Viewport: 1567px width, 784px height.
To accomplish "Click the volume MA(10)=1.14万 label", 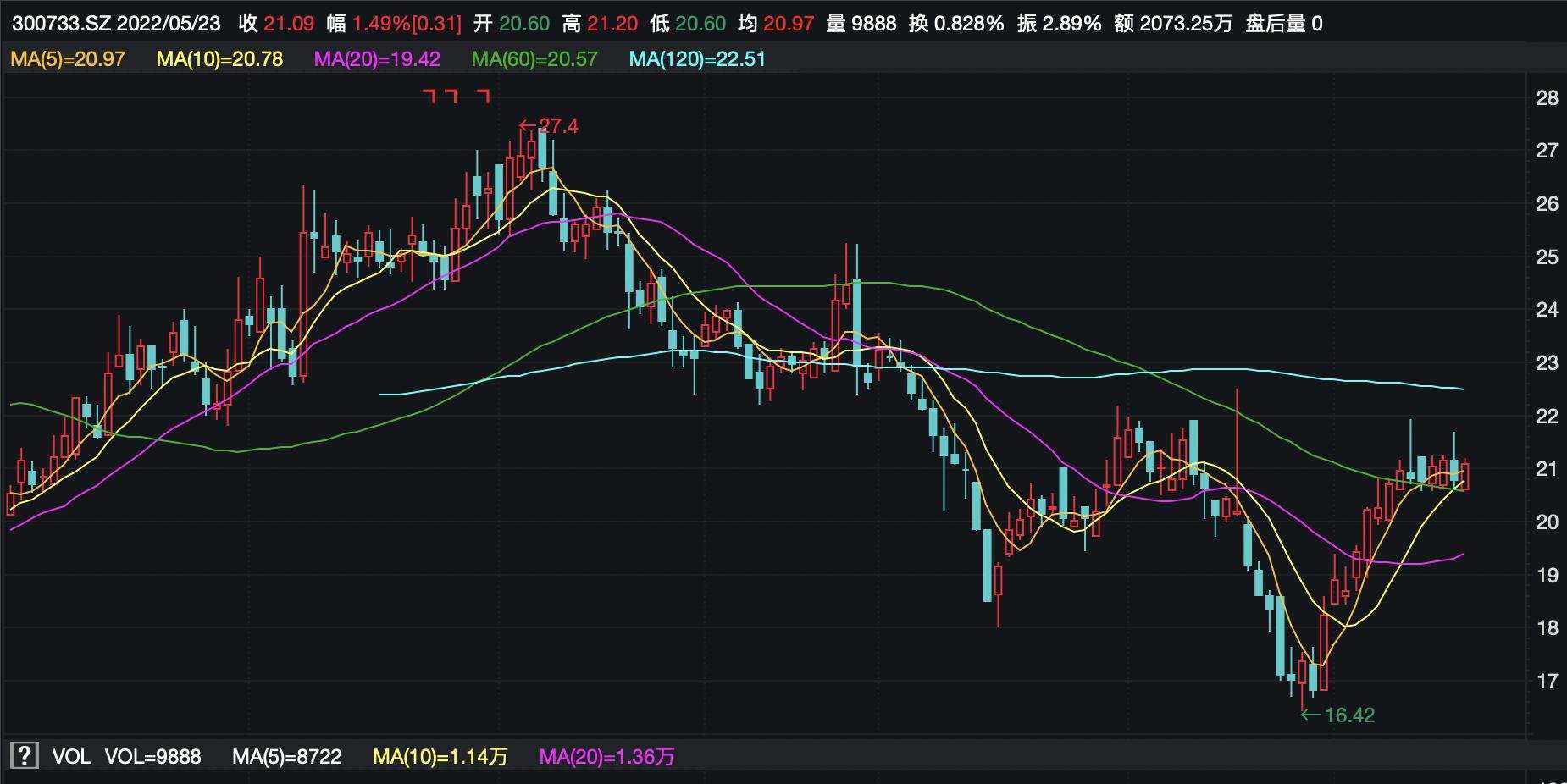I will click(440, 756).
